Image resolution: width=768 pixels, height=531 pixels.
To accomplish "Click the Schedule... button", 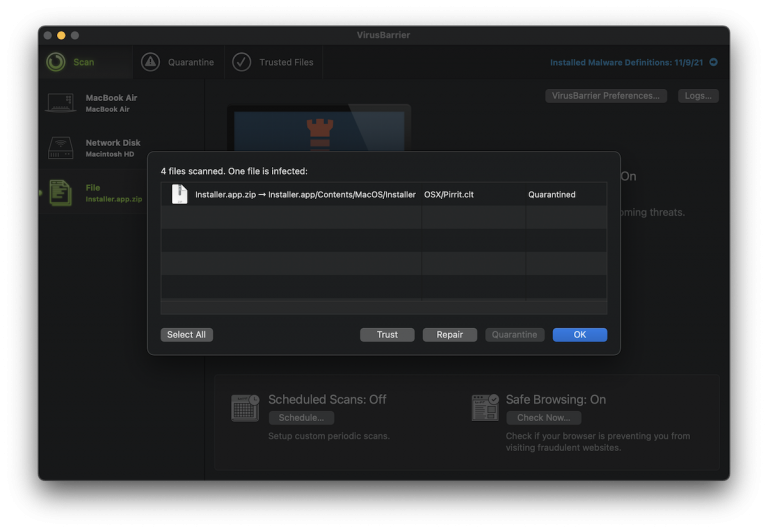I will tap(301, 418).
